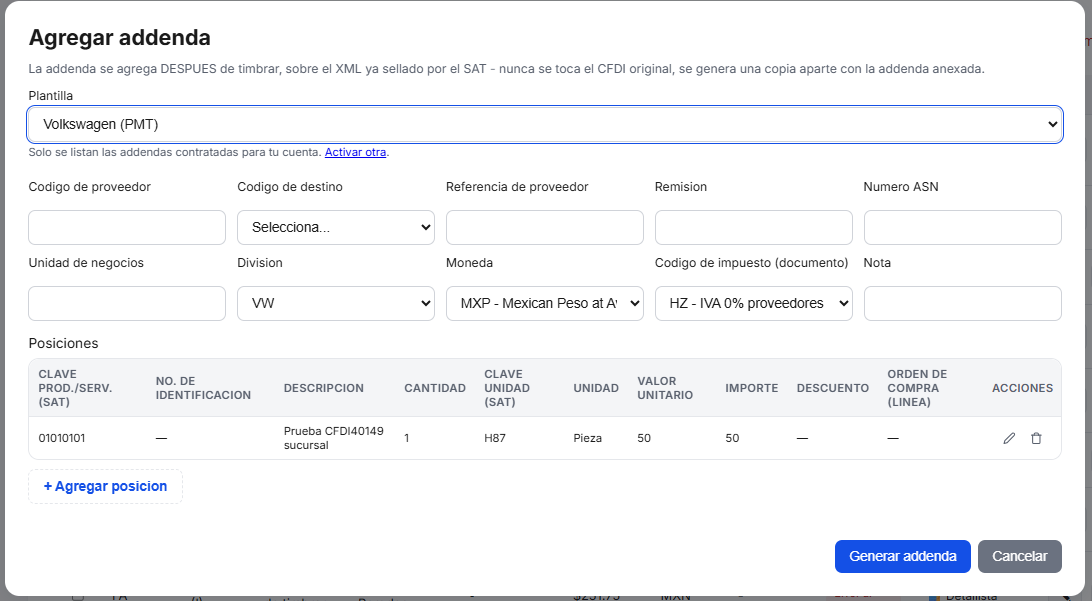Click the IMPORTE column header

(751, 388)
